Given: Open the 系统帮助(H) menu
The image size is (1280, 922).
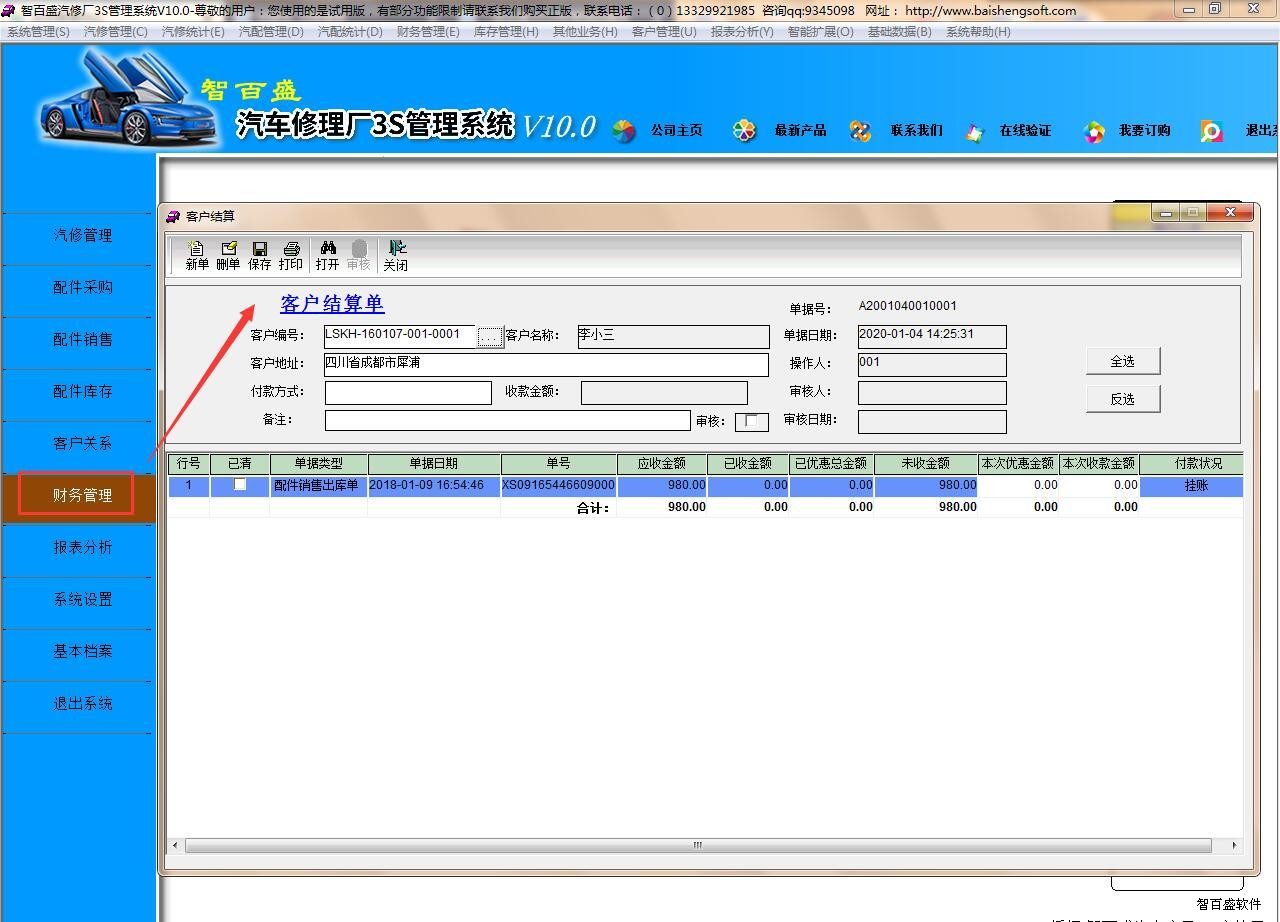Looking at the screenshot, I should click(978, 31).
